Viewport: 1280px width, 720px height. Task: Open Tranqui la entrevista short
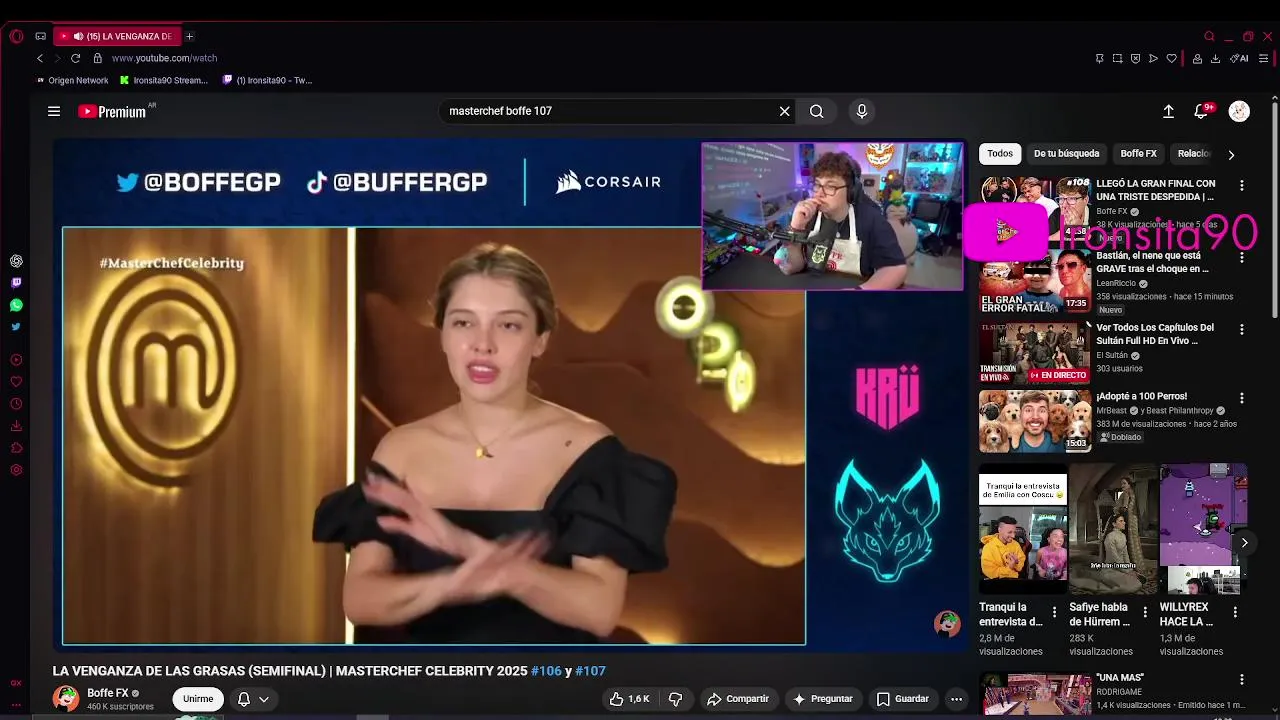point(1023,528)
